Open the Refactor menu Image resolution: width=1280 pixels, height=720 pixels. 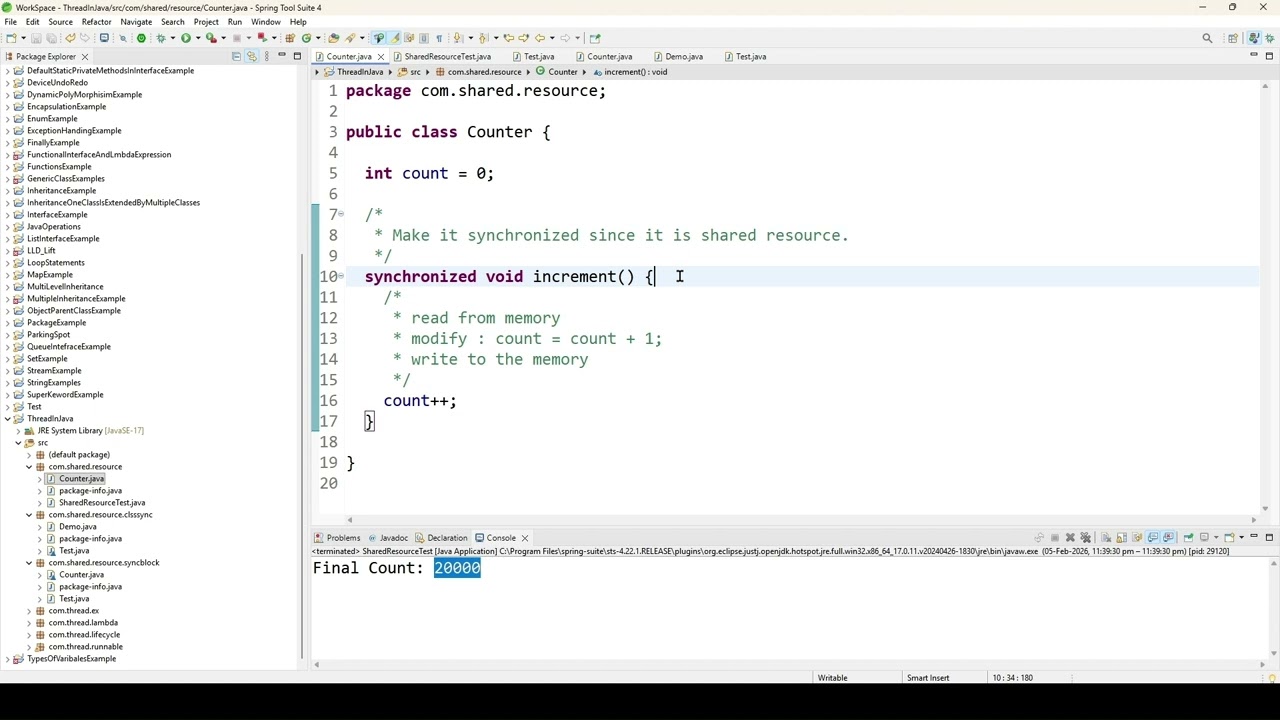(96, 22)
